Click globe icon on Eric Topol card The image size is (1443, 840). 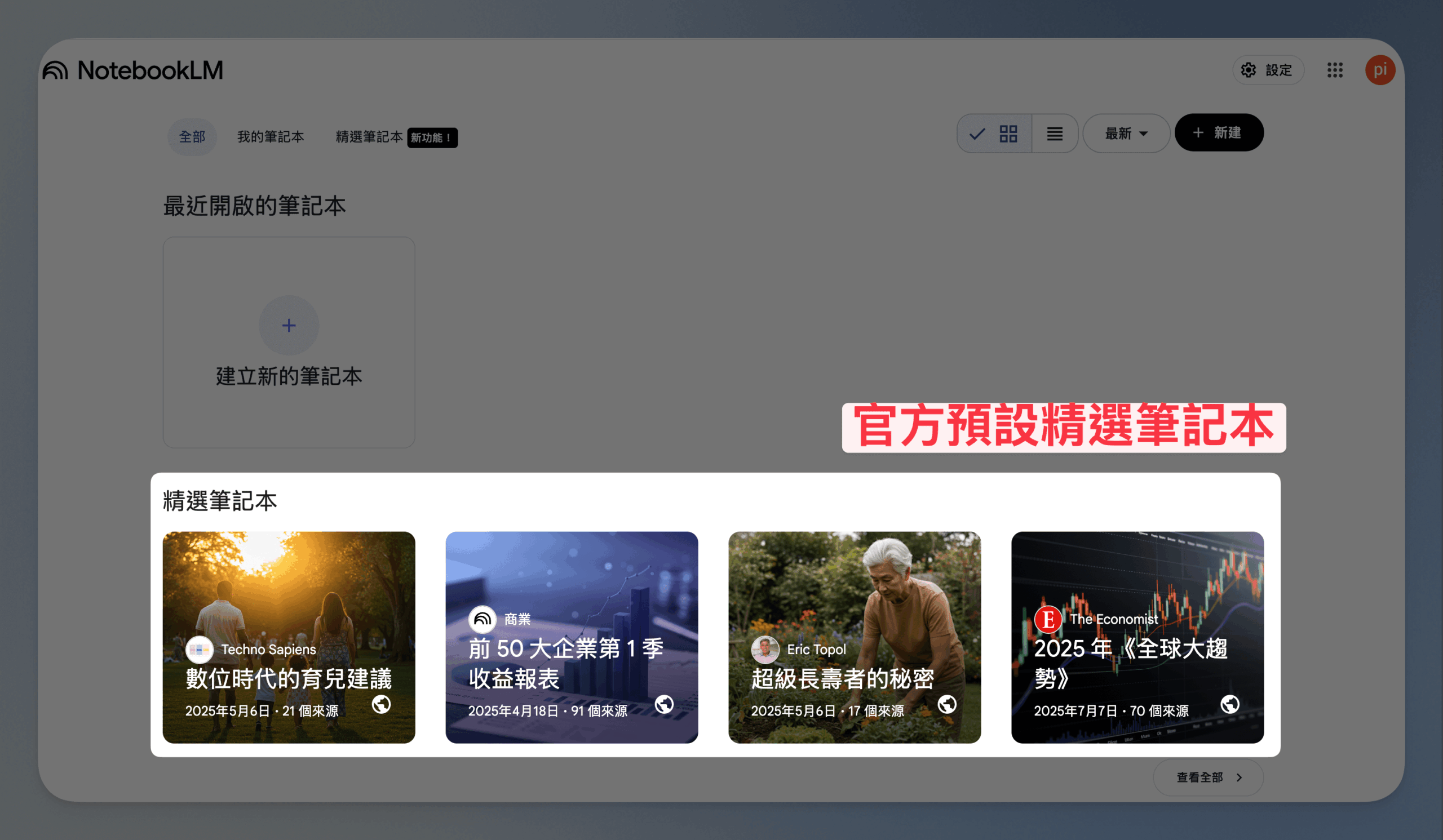click(947, 704)
